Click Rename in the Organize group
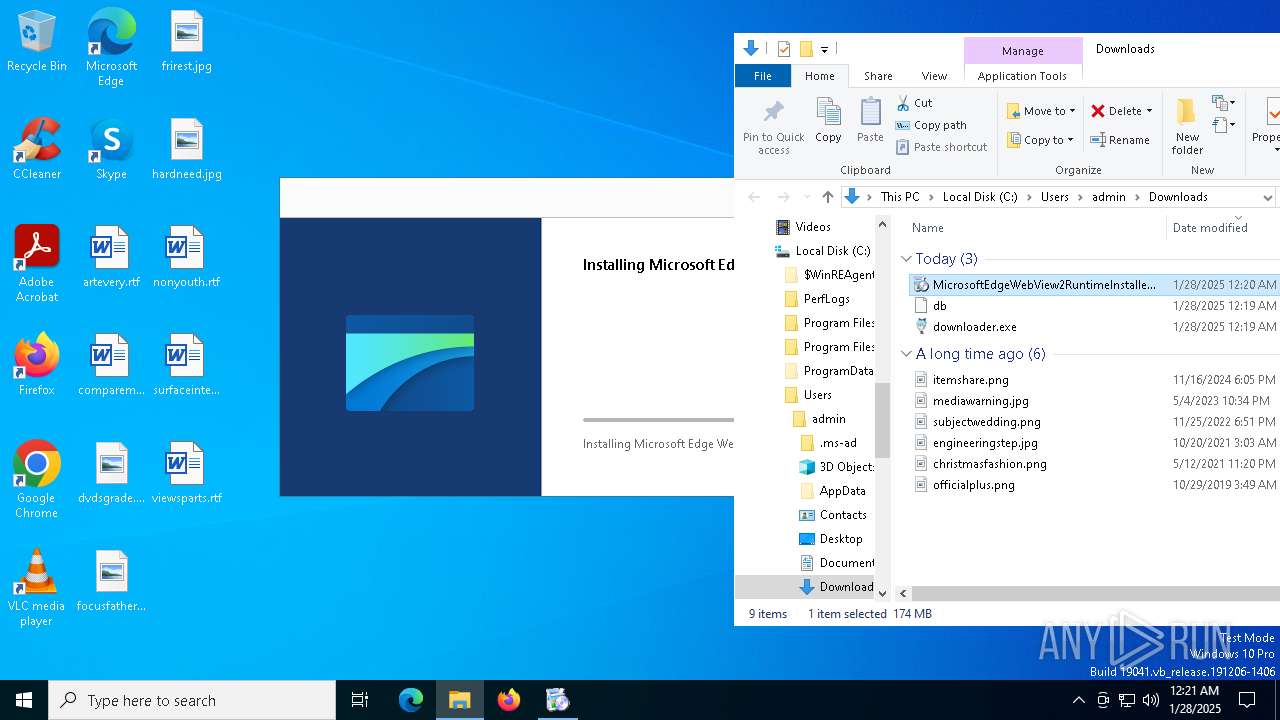This screenshot has width=1280, height=720. (1120, 140)
